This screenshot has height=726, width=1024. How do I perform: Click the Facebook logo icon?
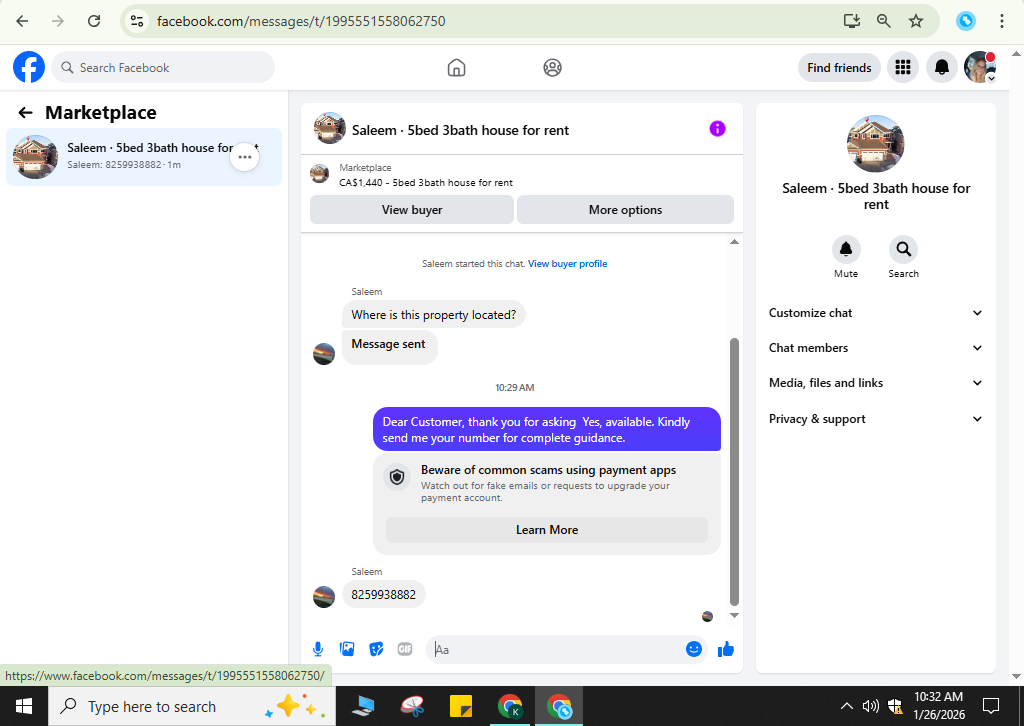pyautogui.click(x=29, y=67)
